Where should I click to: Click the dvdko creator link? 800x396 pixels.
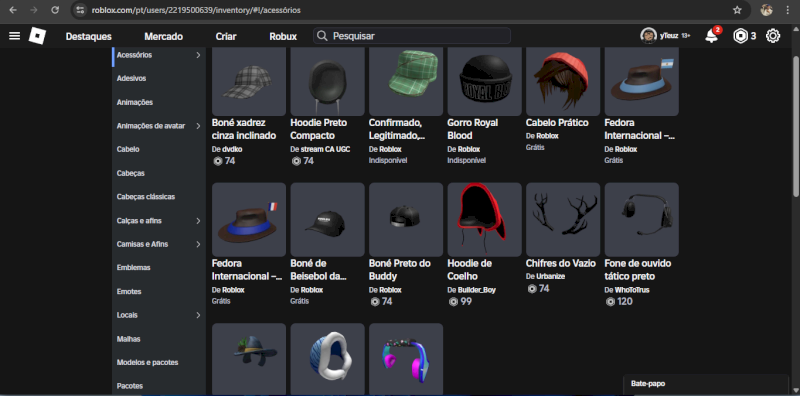point(232,150)
